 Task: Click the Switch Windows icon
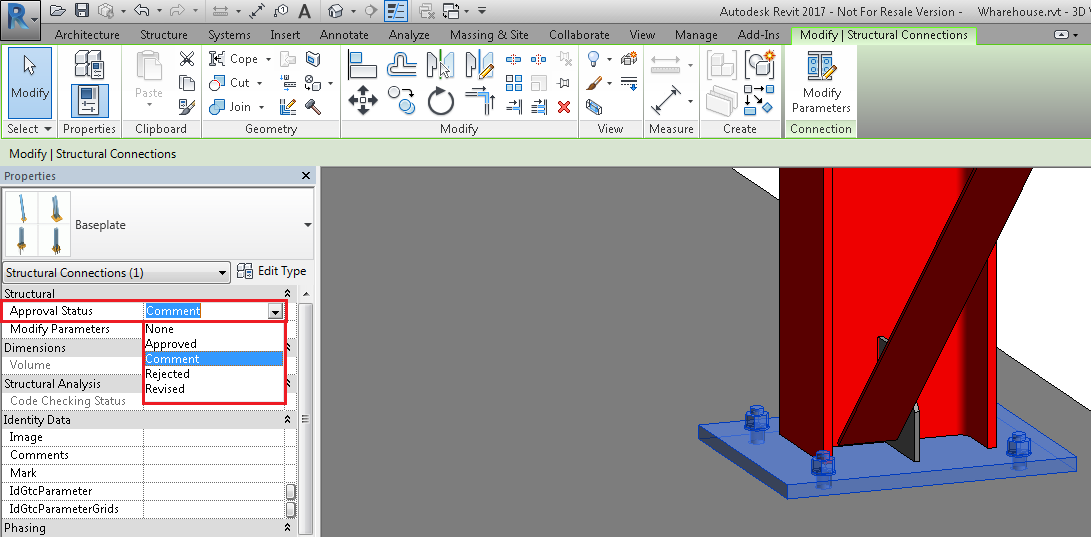pos(451,10)
